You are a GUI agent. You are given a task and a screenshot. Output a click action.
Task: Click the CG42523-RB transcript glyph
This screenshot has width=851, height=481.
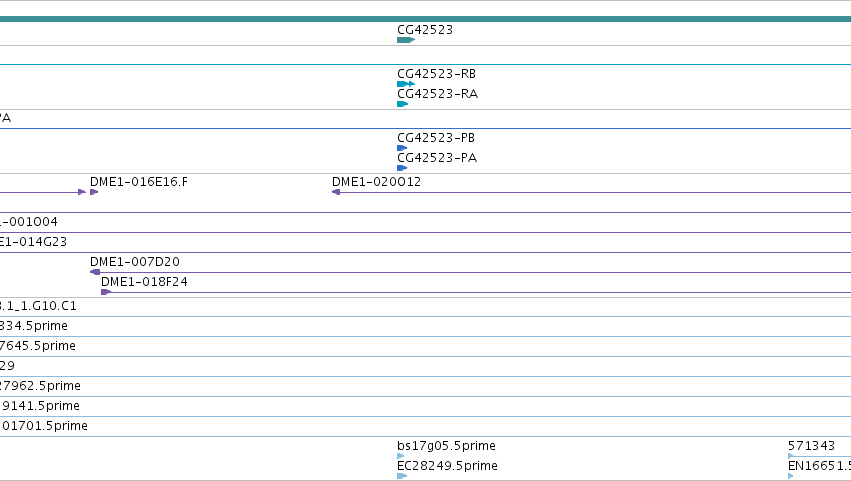(x=406, y=84)
